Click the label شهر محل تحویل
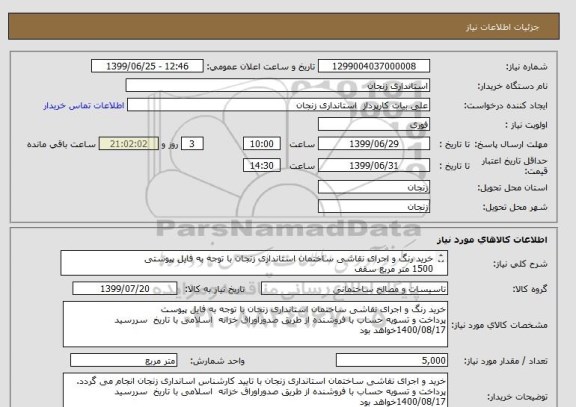 click(x=515, y=207)
